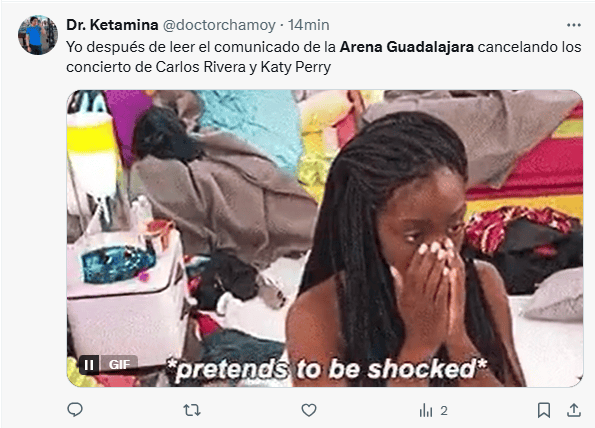The height and width of the screenshot is (428, 595).
Task: Open the @doctorchamoy handle link
Action: [x=219, y=25]
